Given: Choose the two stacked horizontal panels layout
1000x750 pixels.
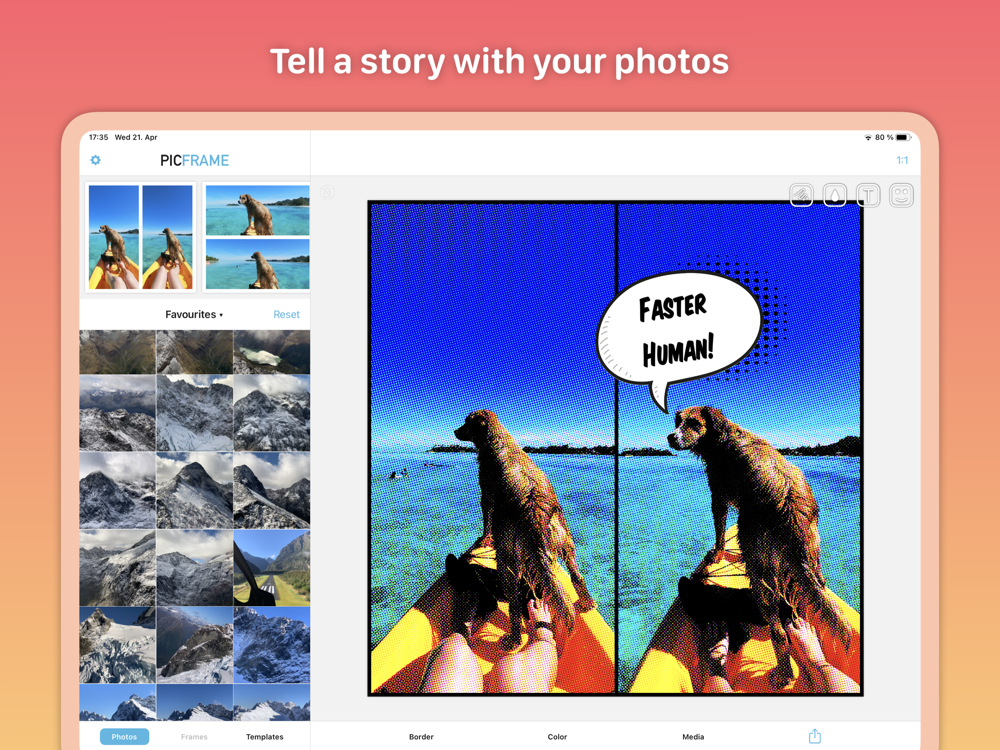Looking at the screenshot, I should 257,237.
